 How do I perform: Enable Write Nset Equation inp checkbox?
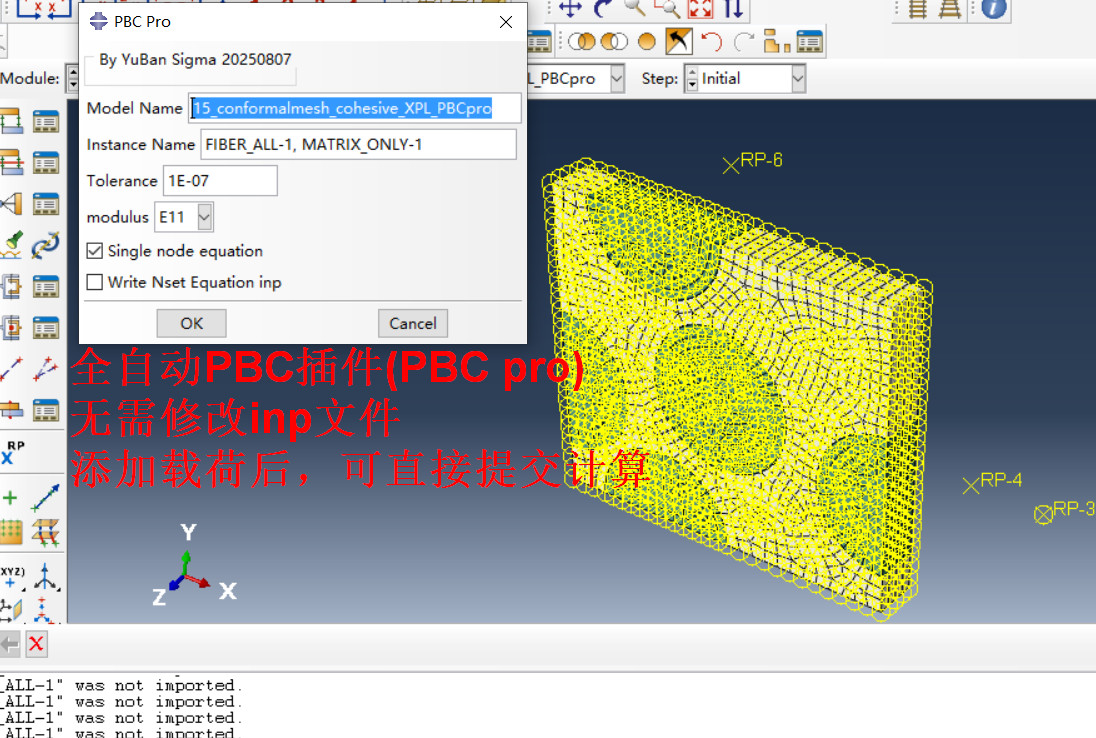[95, 282]
